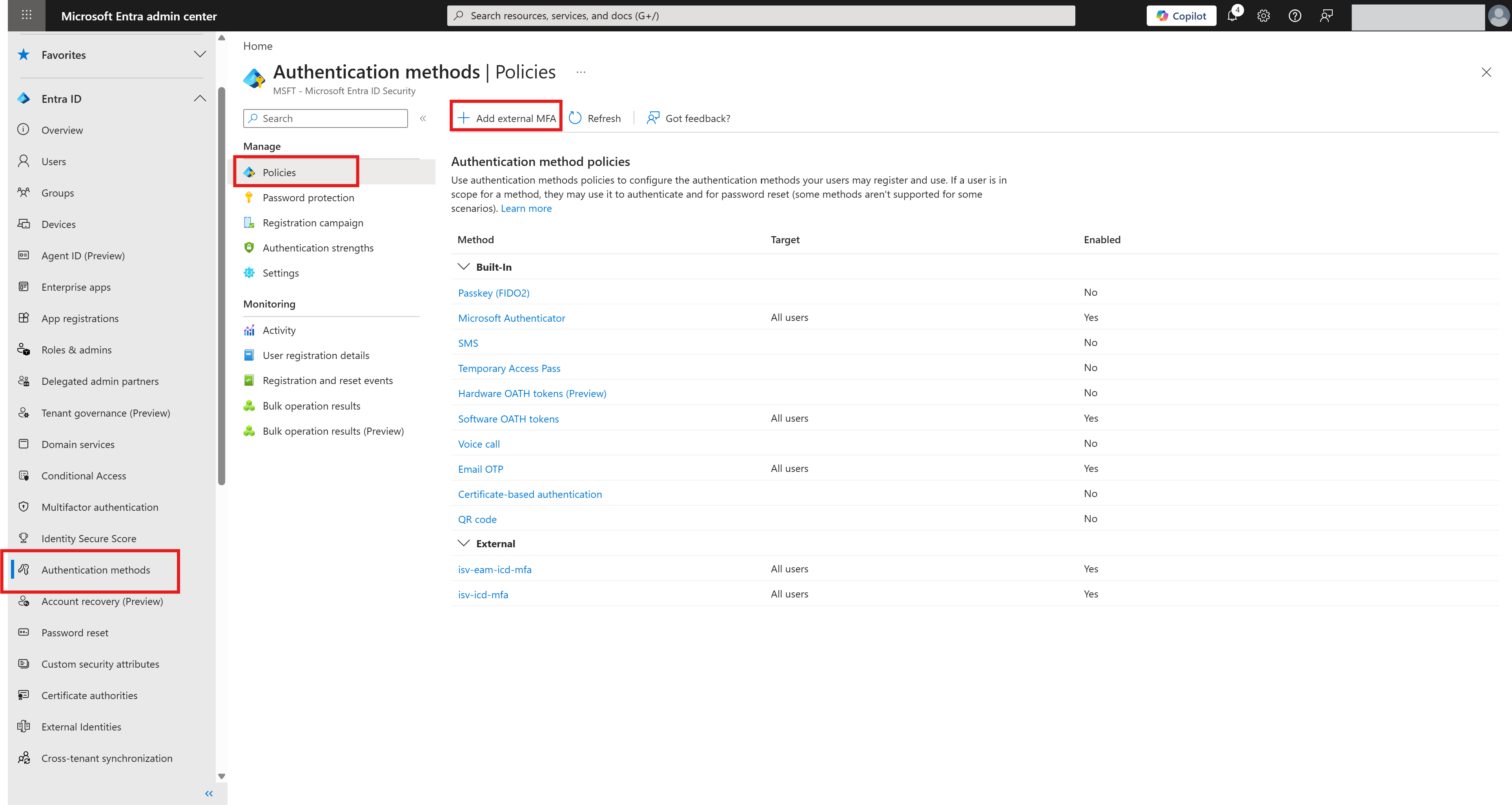This screenshot has width=1512, height=805.
Task: Open Certificate-based authentication link
Action: coord(529,494)
